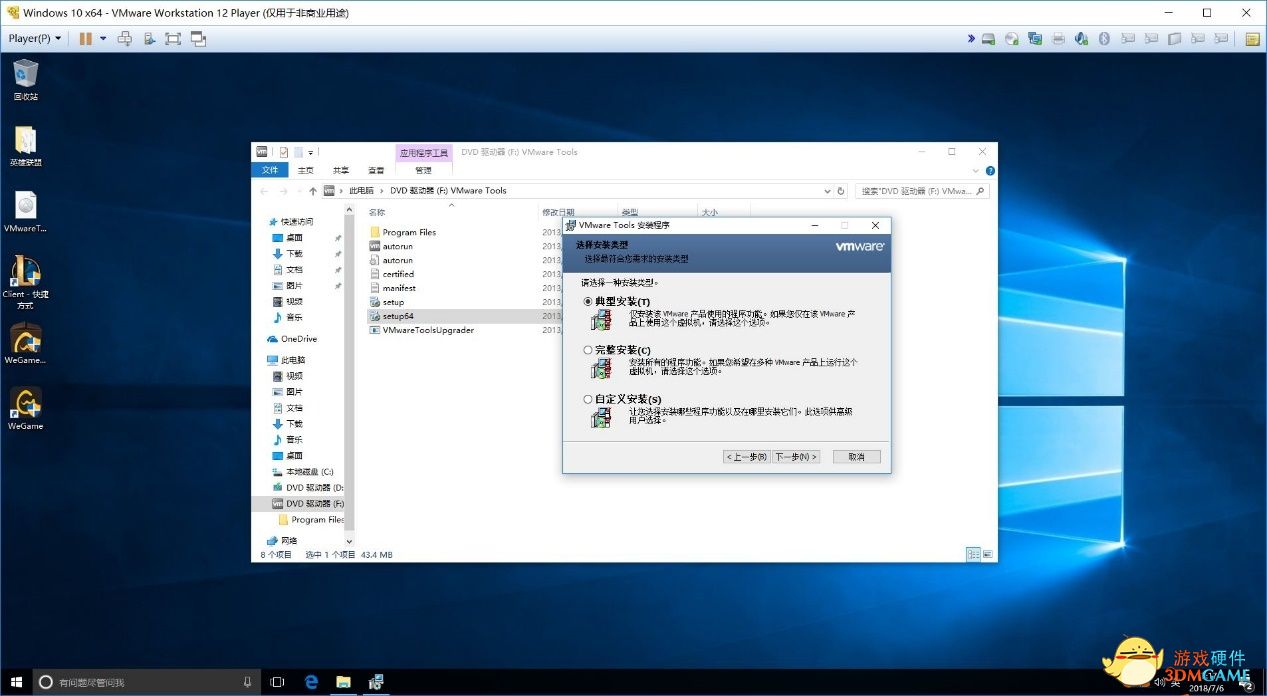1267x696 pixels.
Task: Select the VMwareT... disc desktop icon
Action: (26, 212)
